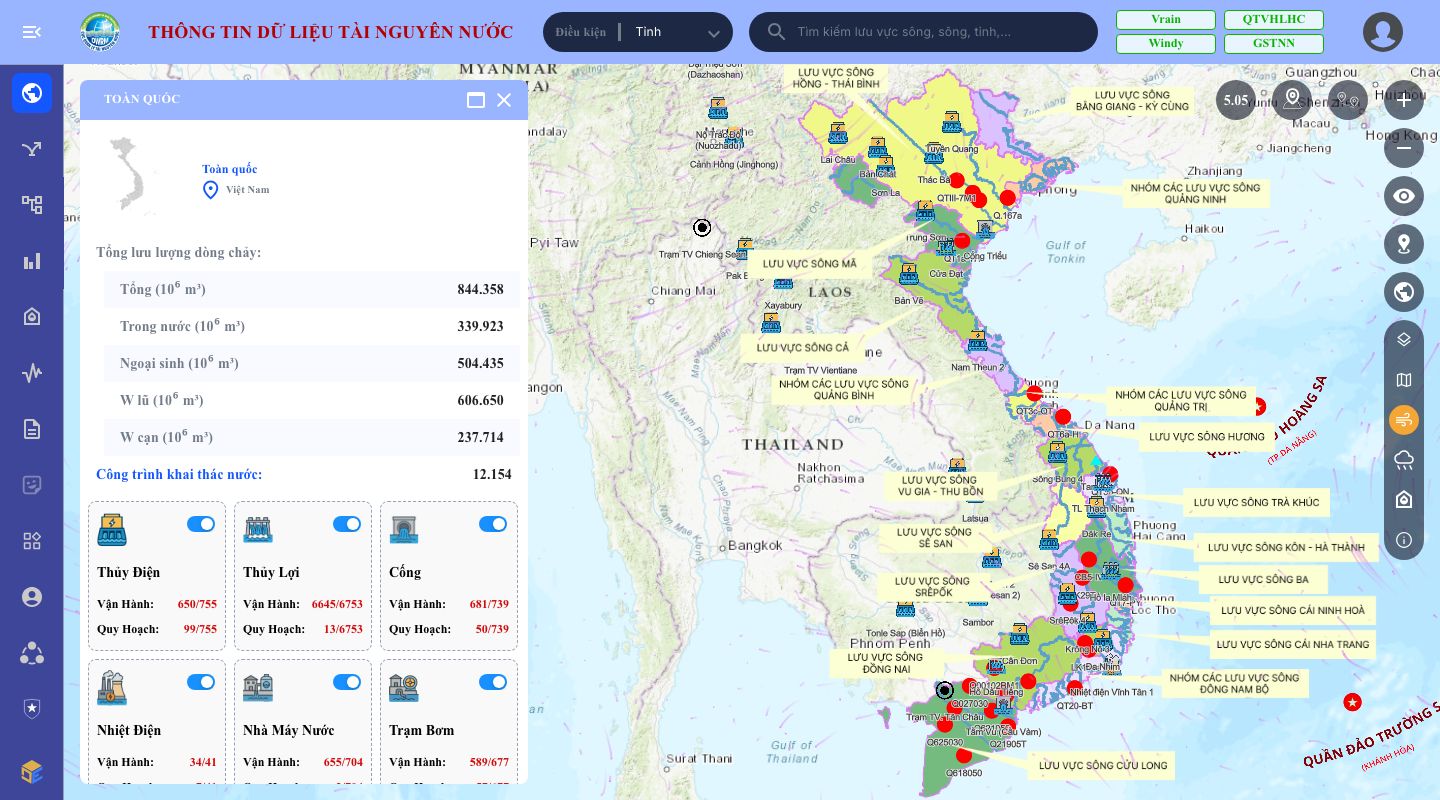Toggle the eye visibility button on map

[x=1404, y=196]
